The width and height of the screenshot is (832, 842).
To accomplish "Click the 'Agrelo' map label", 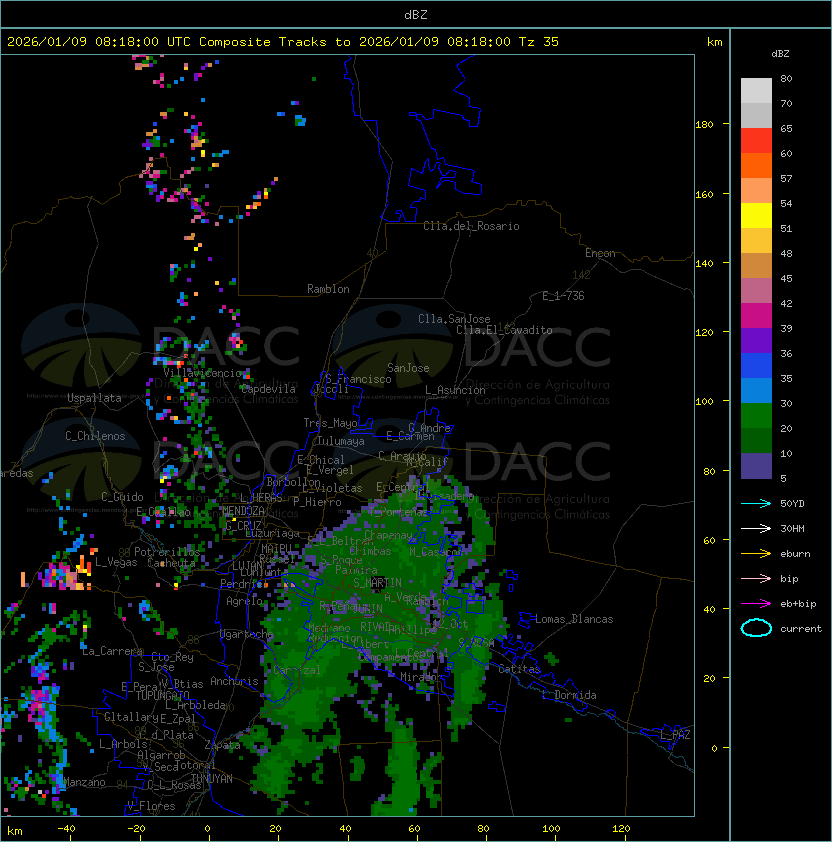I will tap(244, 601).
